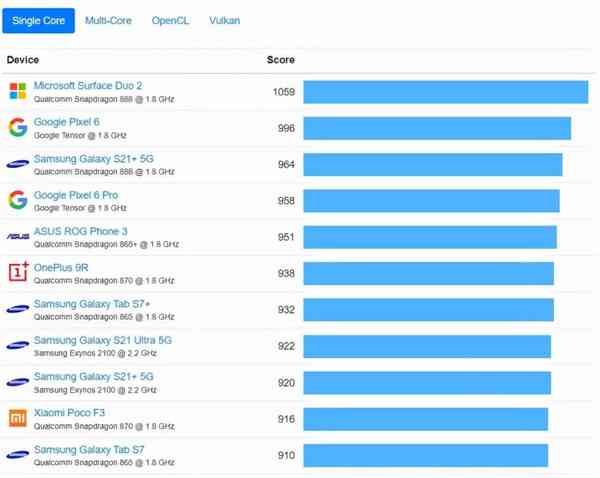Click the Microsoft logo beside Surface Duo 2

pyautogui.click(x=18, y=91)
